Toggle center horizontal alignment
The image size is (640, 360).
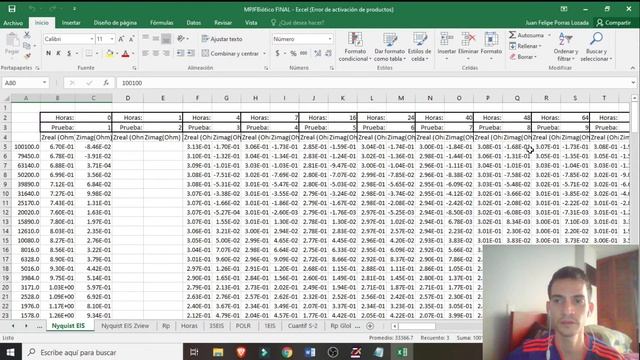click(156, 53)
